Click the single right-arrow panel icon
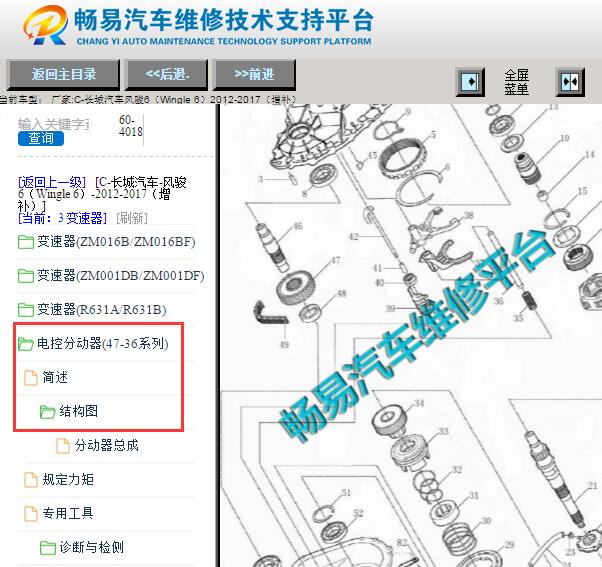Image resolution: width=602 pixels, height=567 pixels. [x=470, y=82]
